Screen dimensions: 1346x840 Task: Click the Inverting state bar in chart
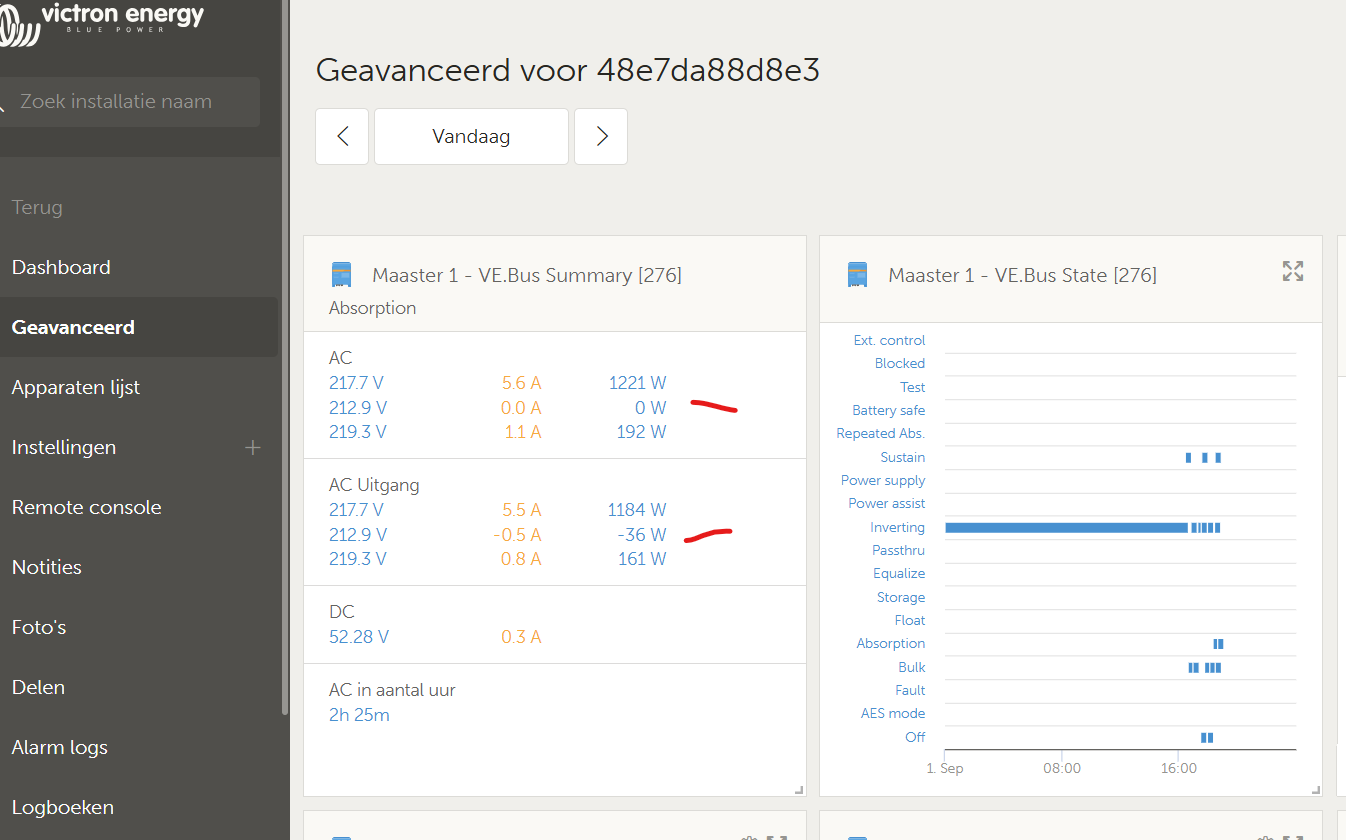(x=1065, y=527)
